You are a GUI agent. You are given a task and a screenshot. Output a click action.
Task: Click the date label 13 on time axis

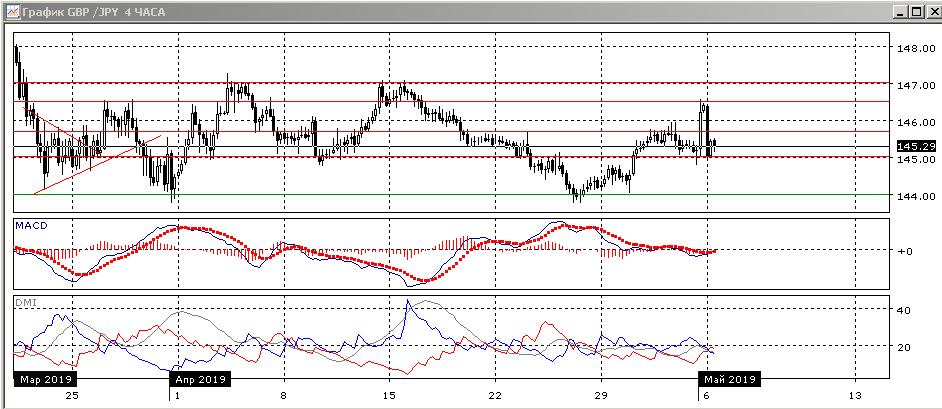pyautogui.click(x=855, y=395)
